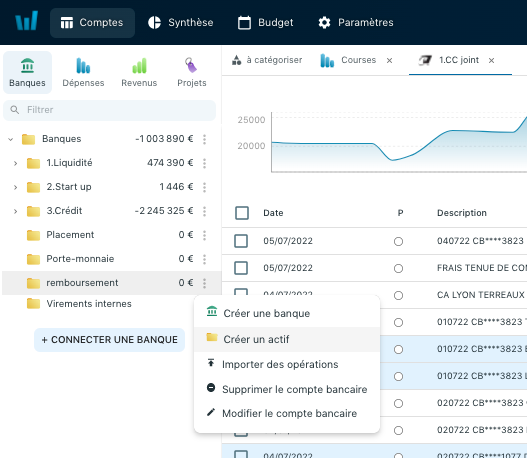Screen dimensions: 527x458
Task: Expand the 2.Start up folder
Action: [x=15, y=187]
